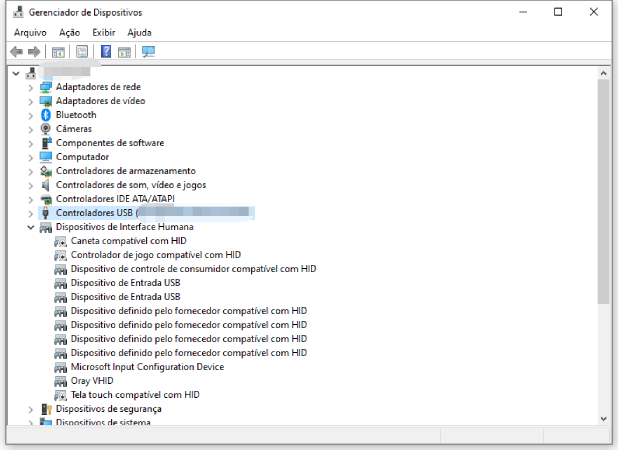The image size is (618, 450).
Task: Expand Controladores IDE ATA/ATAPI
Action: pyautogui.click(x=31, y=199)
